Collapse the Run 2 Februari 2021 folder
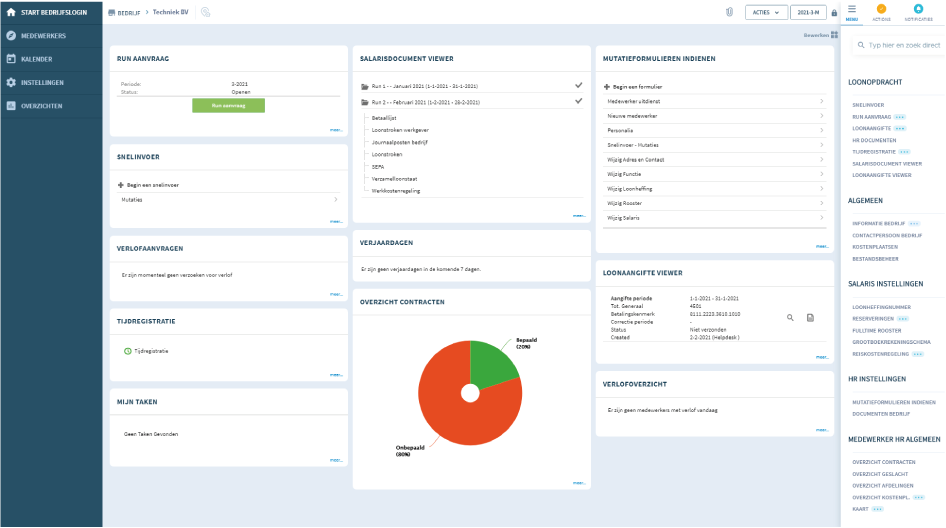 click(364, 102)
